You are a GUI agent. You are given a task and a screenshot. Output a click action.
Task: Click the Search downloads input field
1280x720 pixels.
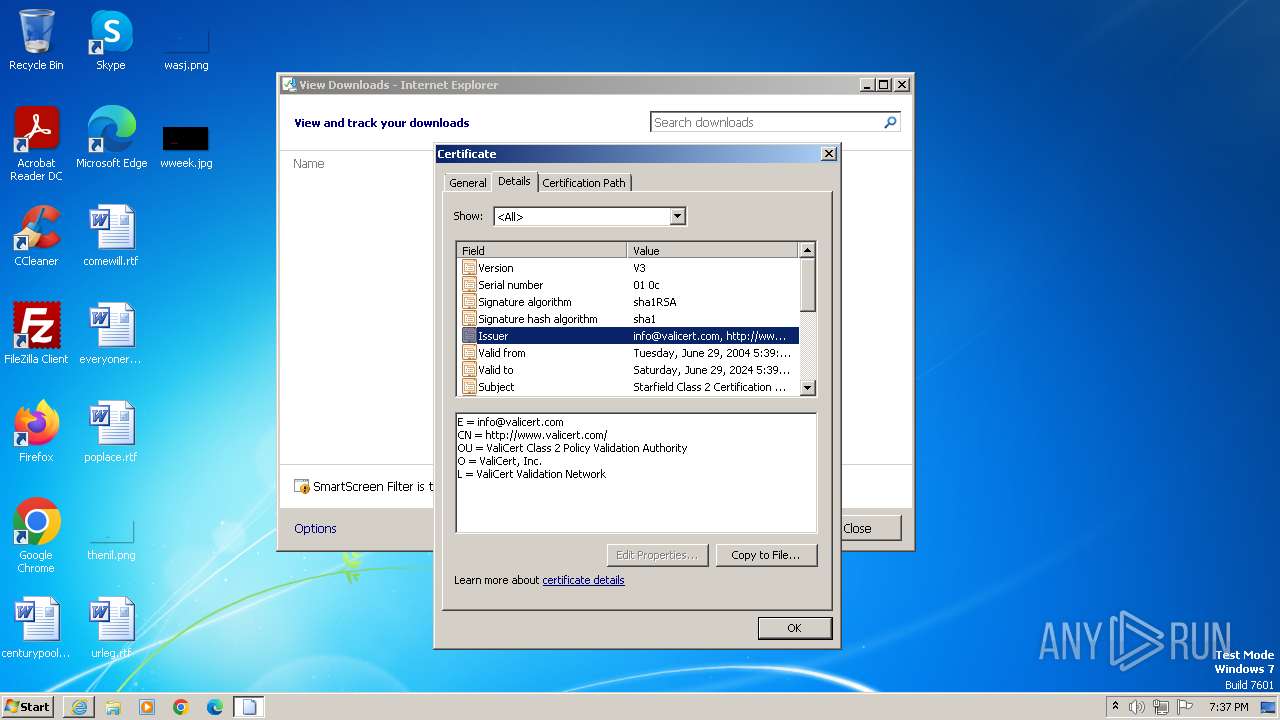(766, 122)
